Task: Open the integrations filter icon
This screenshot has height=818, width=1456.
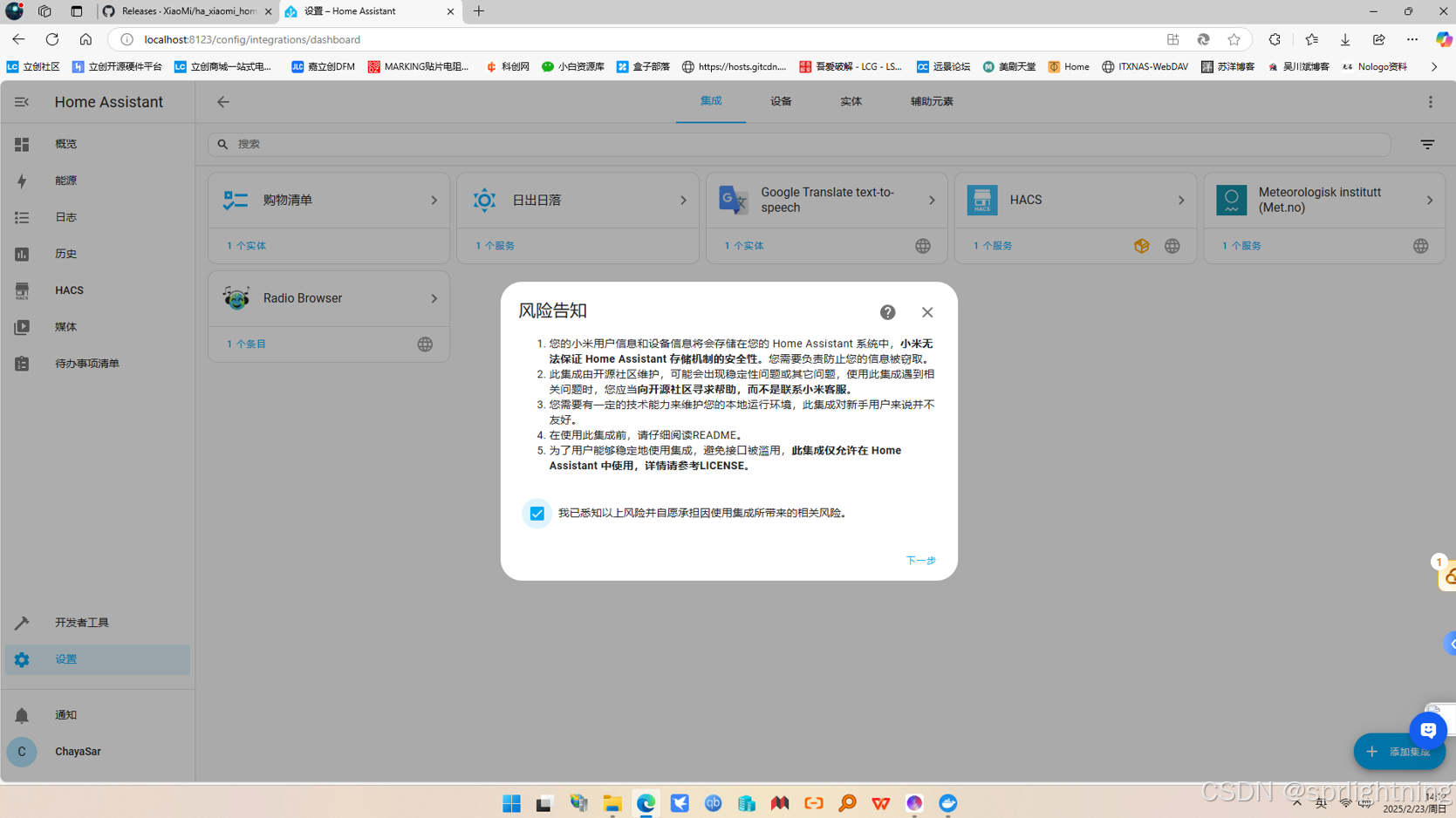Action: 1427,144
